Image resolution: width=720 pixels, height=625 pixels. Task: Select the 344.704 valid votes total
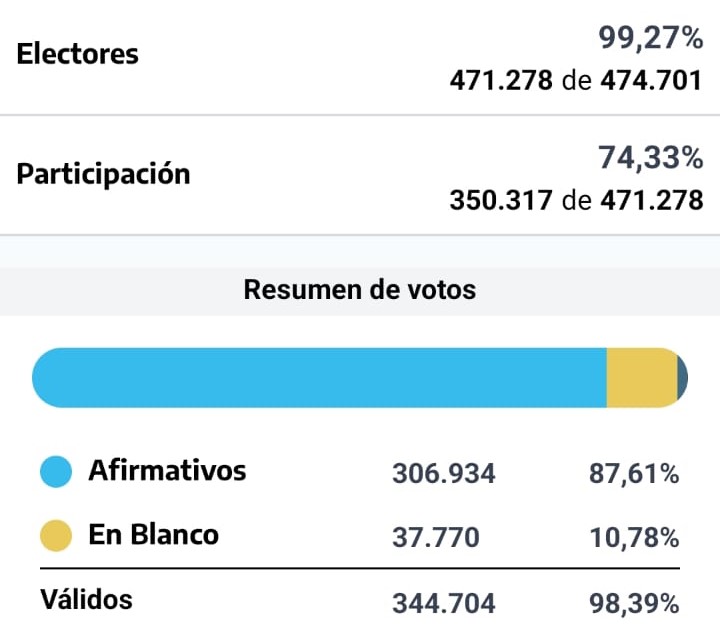tap(443, 603)
